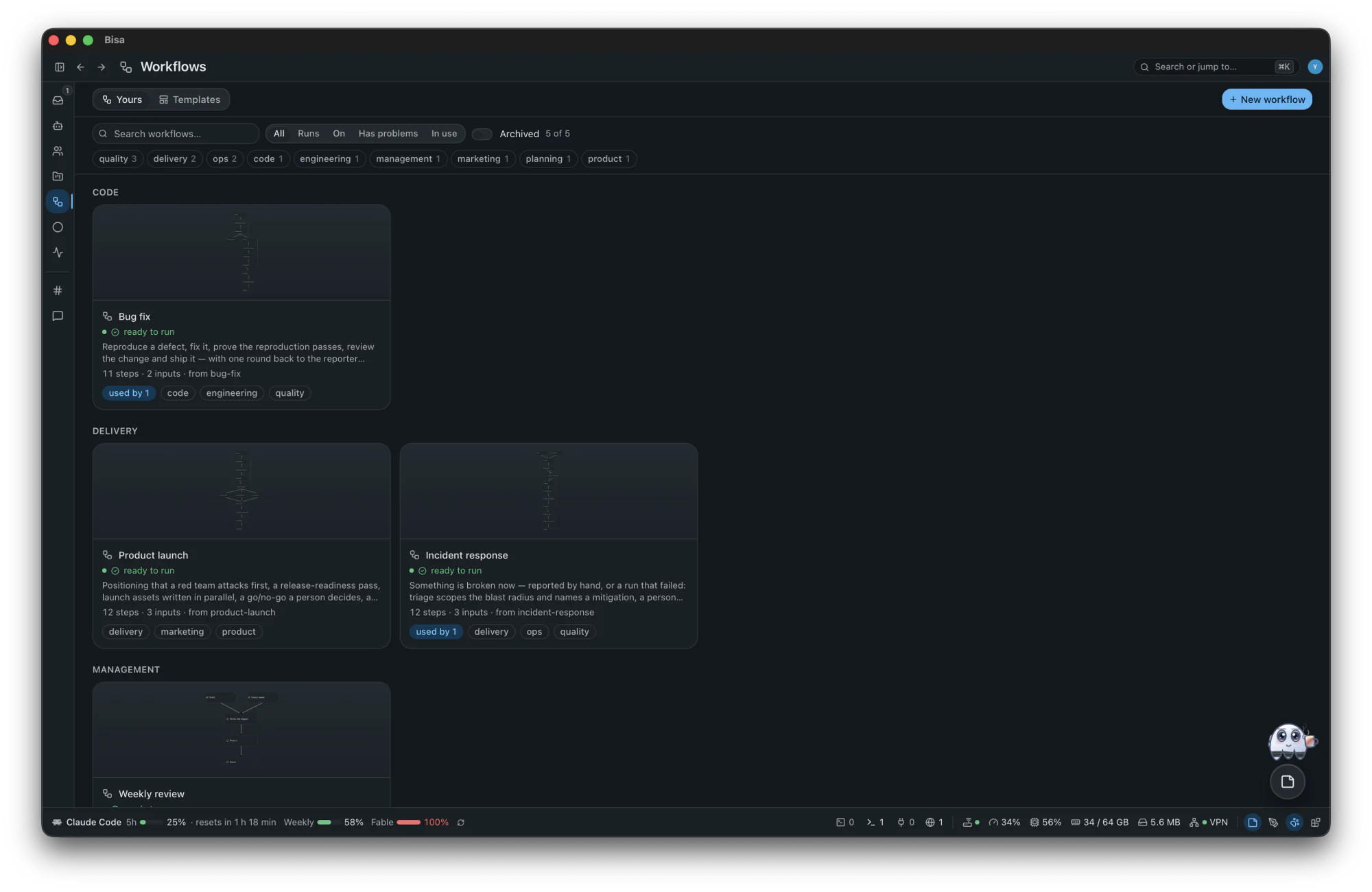Open the inbox in the sidebar
This screenshot has height=892, width=1372.
click(58, 100)
